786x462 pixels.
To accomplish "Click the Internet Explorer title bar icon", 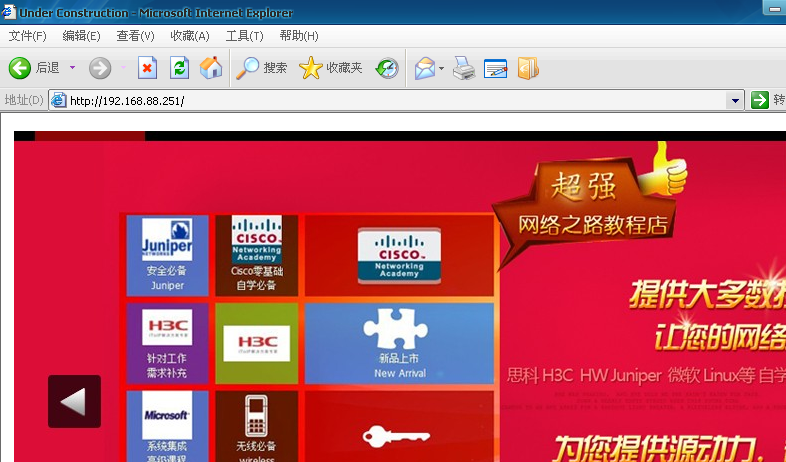I will (x=9, y=12).
